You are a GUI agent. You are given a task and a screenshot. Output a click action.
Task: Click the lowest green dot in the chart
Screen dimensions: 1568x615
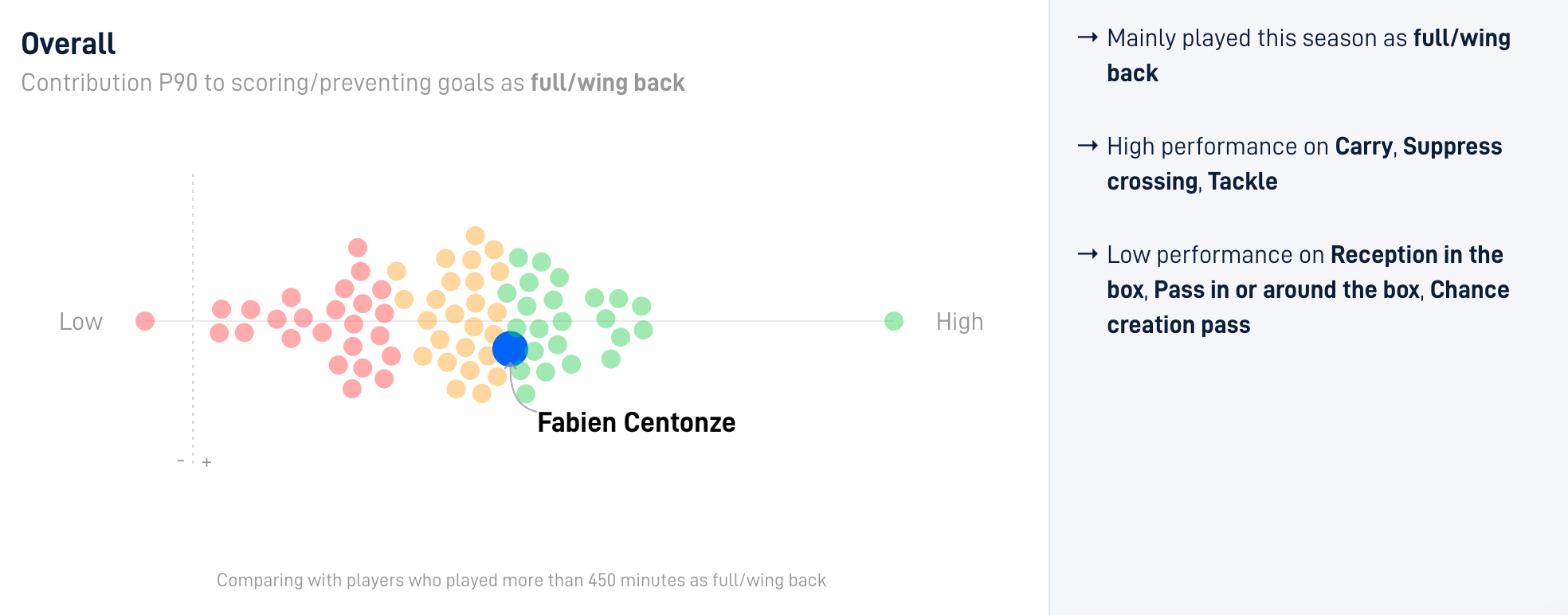[x=525, y=394]
